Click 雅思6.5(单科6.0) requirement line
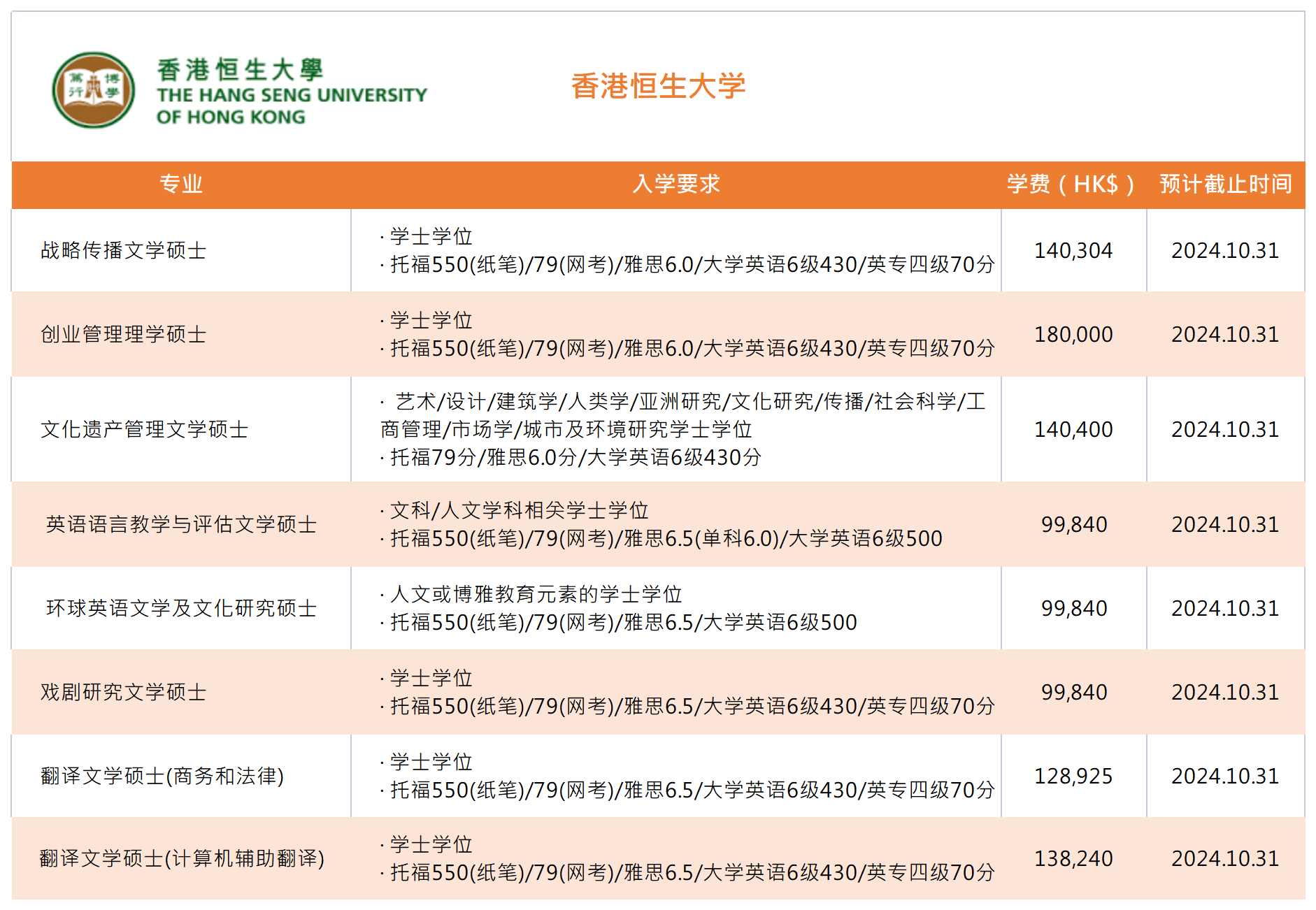Screen dimensions: 1316x910 point(661,538)
